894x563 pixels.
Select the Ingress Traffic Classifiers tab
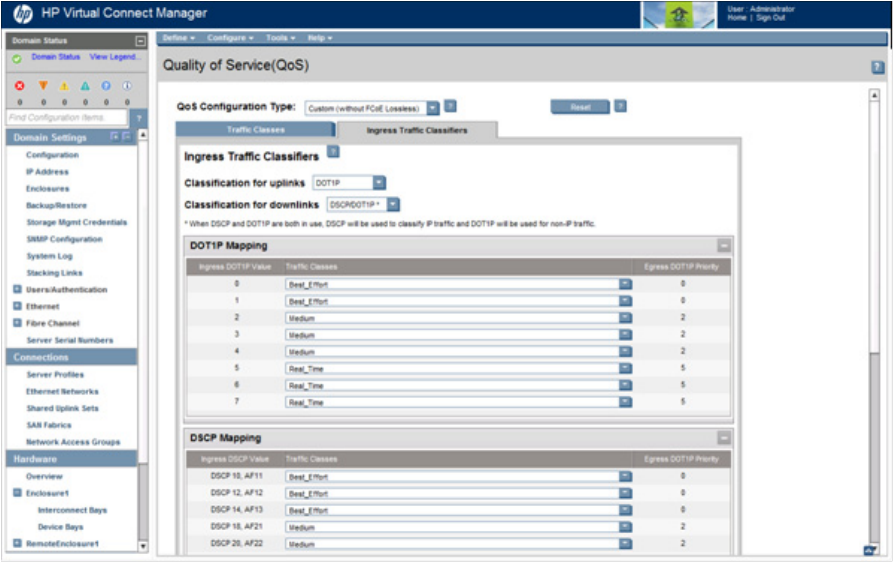pyautogui.click(x=417, y=130)
